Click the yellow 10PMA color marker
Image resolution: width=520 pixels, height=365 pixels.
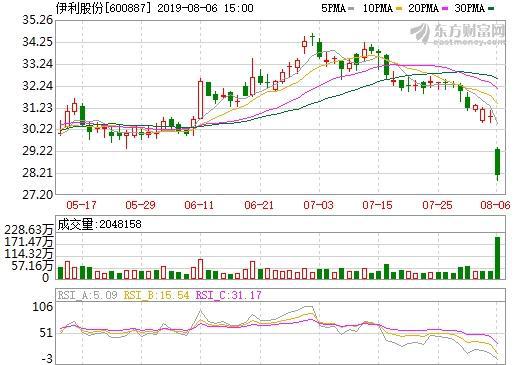(399, 9)
